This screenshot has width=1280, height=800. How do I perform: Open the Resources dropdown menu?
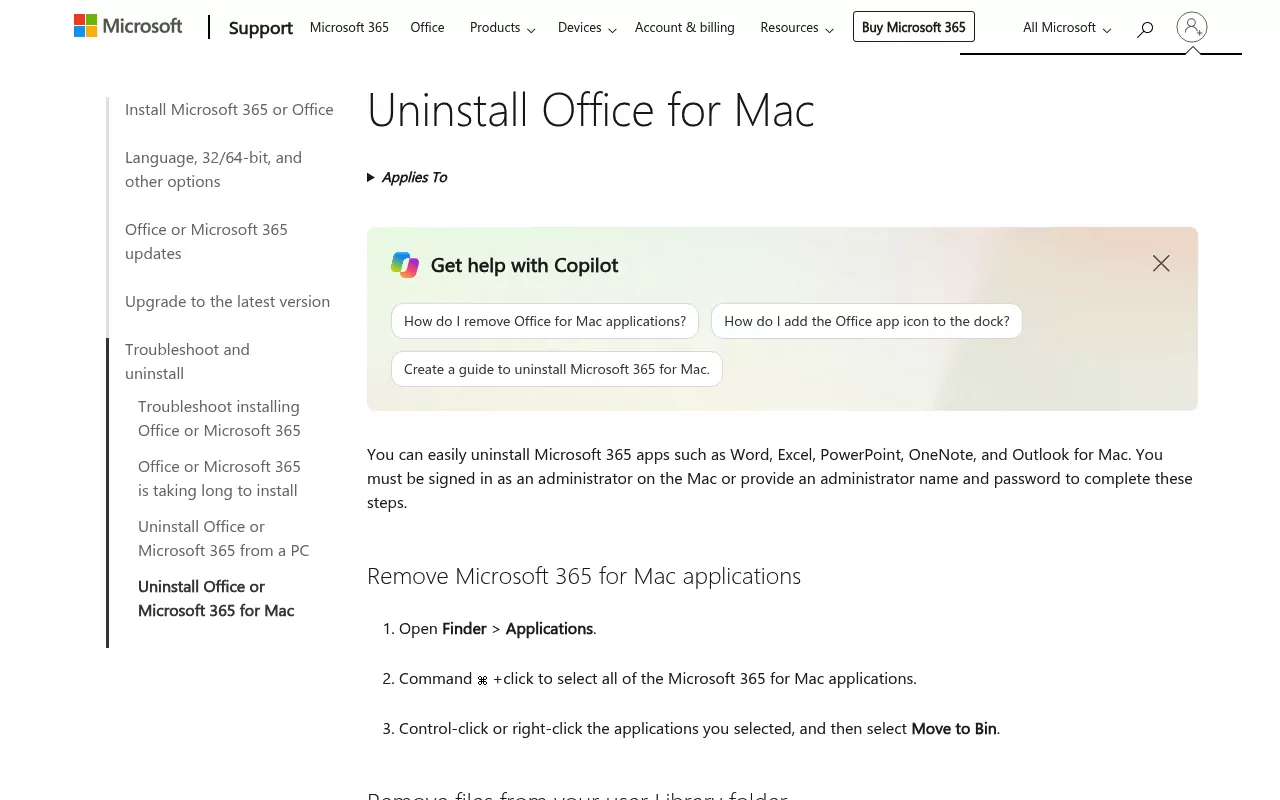pos(796,28)
